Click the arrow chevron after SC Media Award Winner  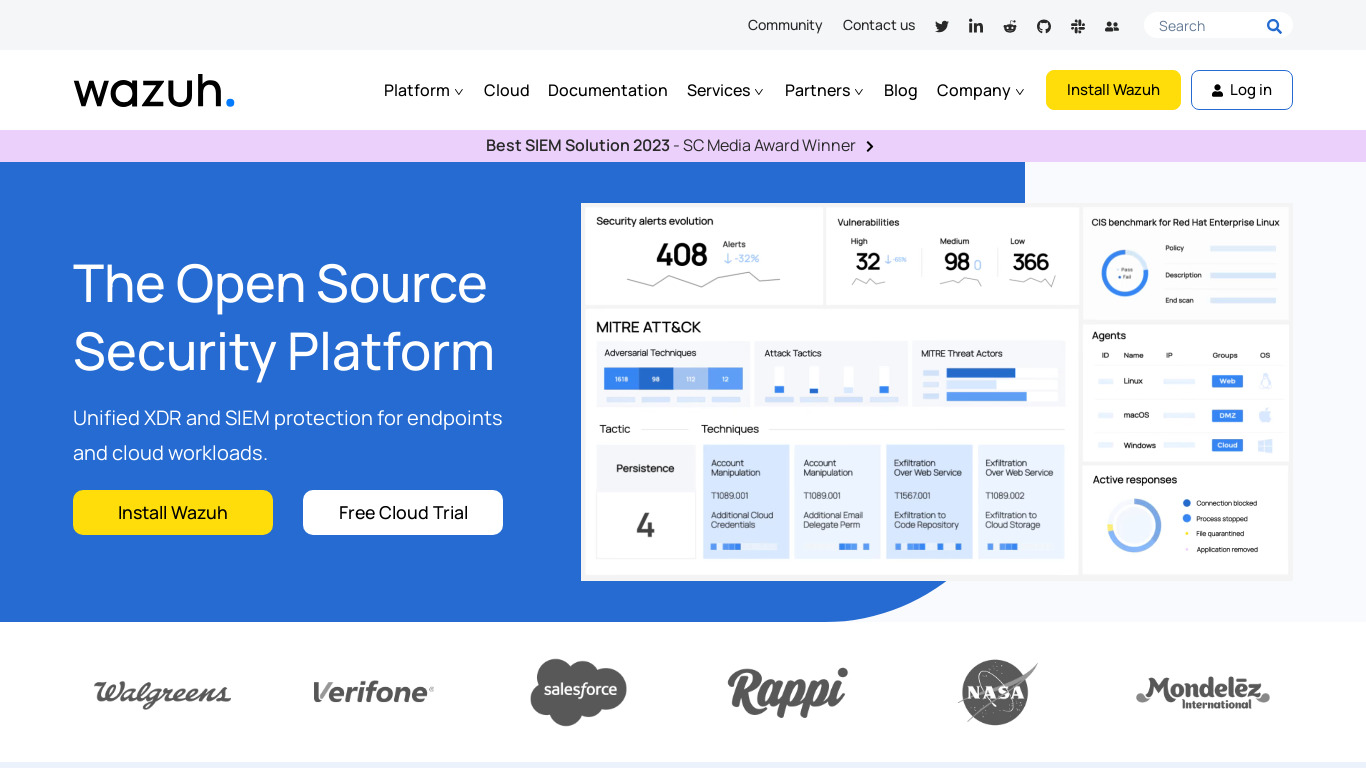tap(870, 146)
